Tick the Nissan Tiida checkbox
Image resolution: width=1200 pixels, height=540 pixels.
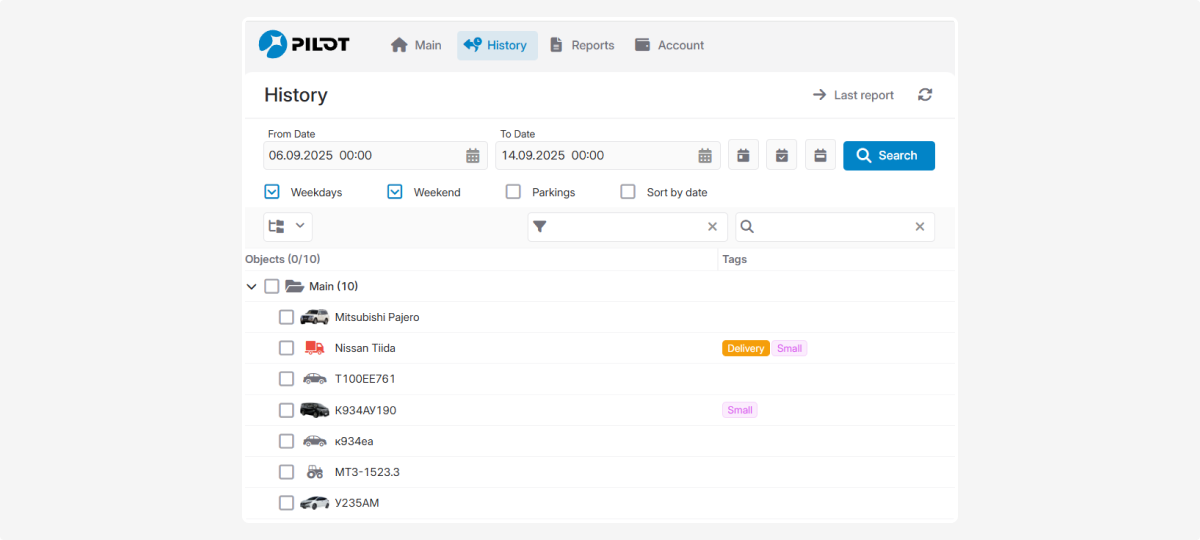(x=287, y=348)
